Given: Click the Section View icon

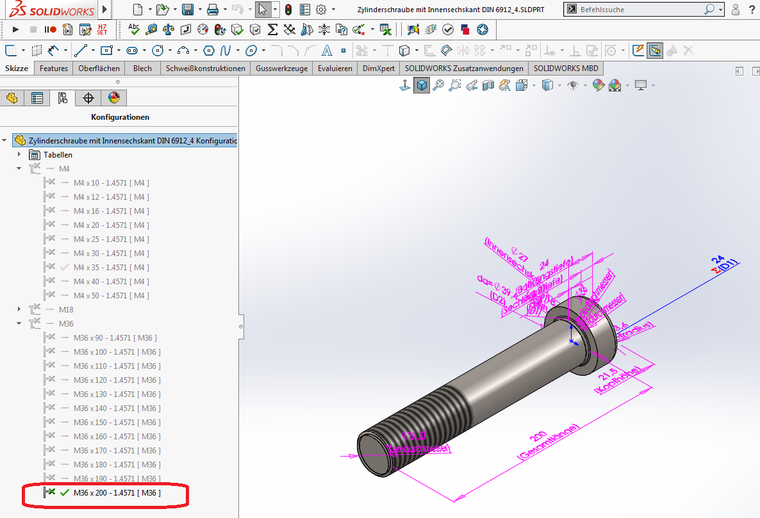Looking at the screenshot, I should point(488,86).
